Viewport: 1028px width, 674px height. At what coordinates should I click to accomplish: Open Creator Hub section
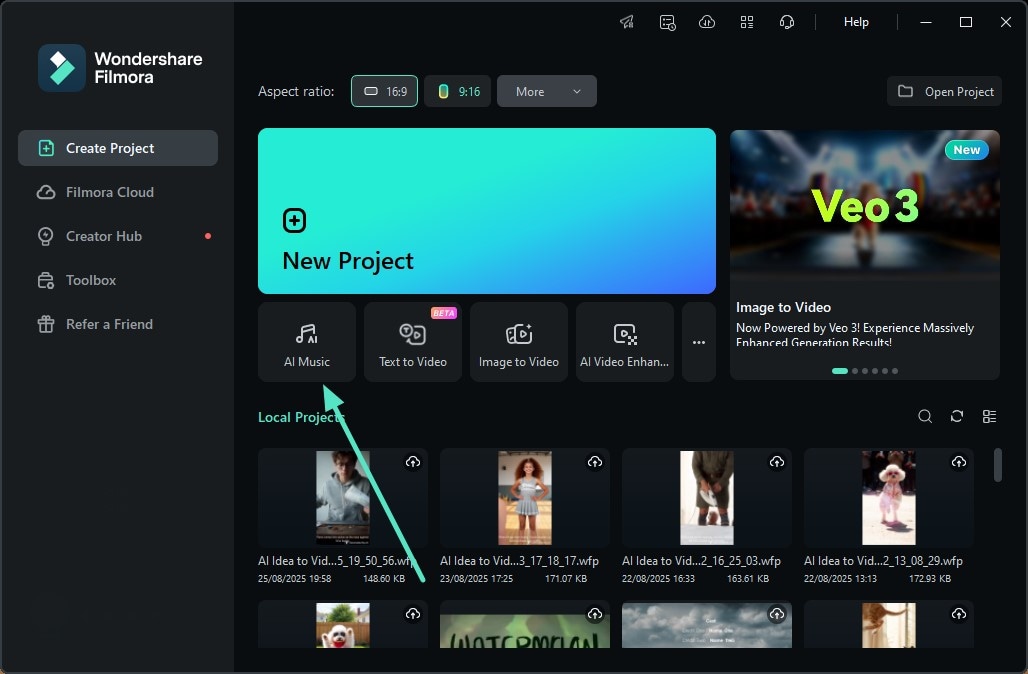[x=118, y=236]
